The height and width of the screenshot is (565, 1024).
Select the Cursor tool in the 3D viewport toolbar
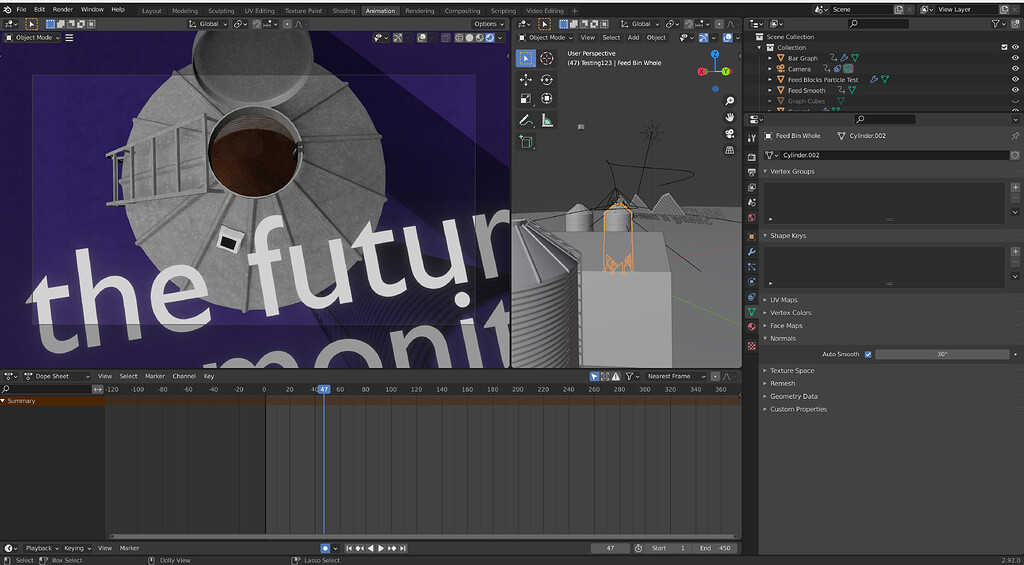point(547,58)
